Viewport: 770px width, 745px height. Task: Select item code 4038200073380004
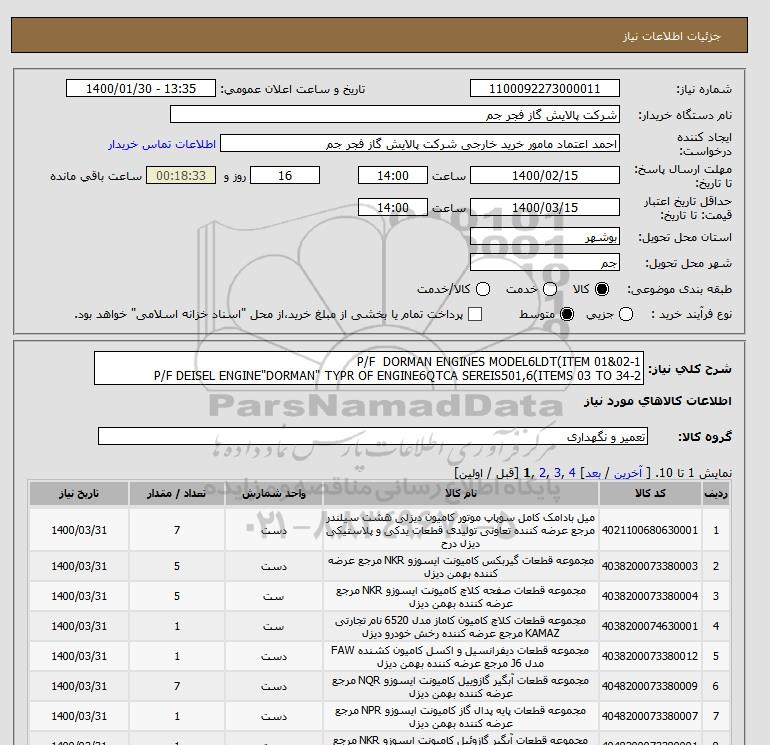[x=650, y=596]
